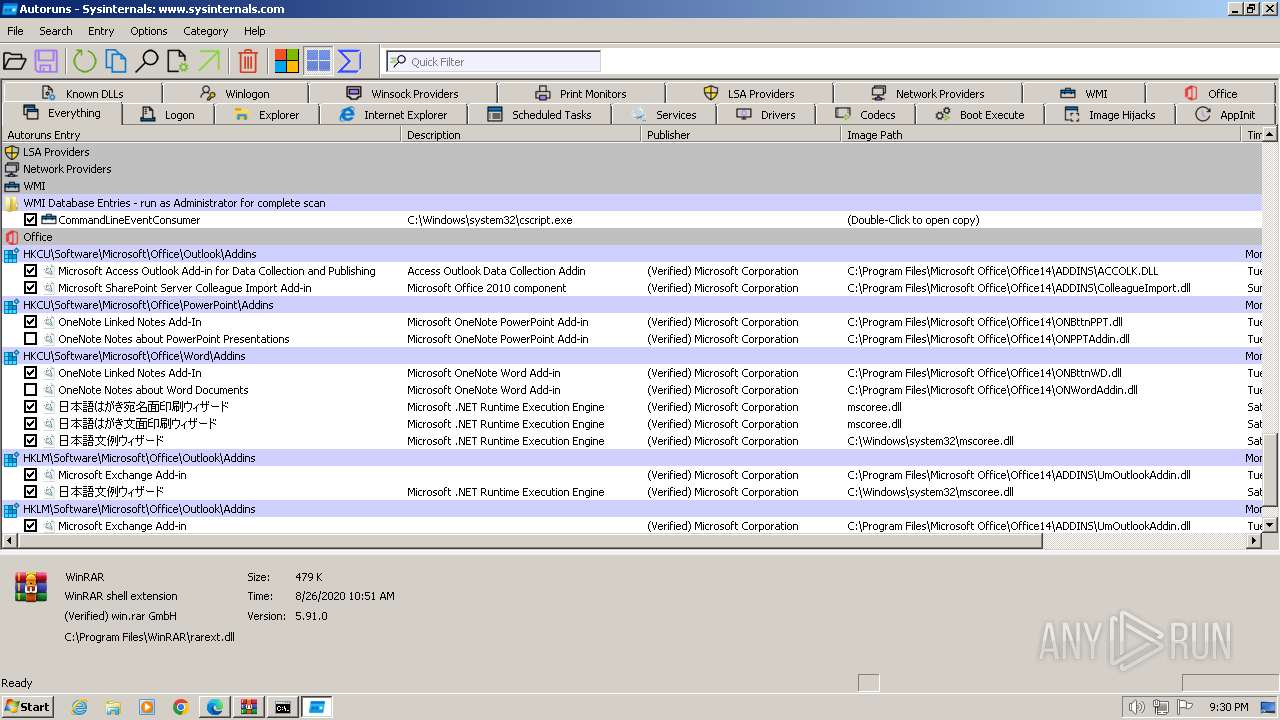Open the Options menu

[149, 31]
